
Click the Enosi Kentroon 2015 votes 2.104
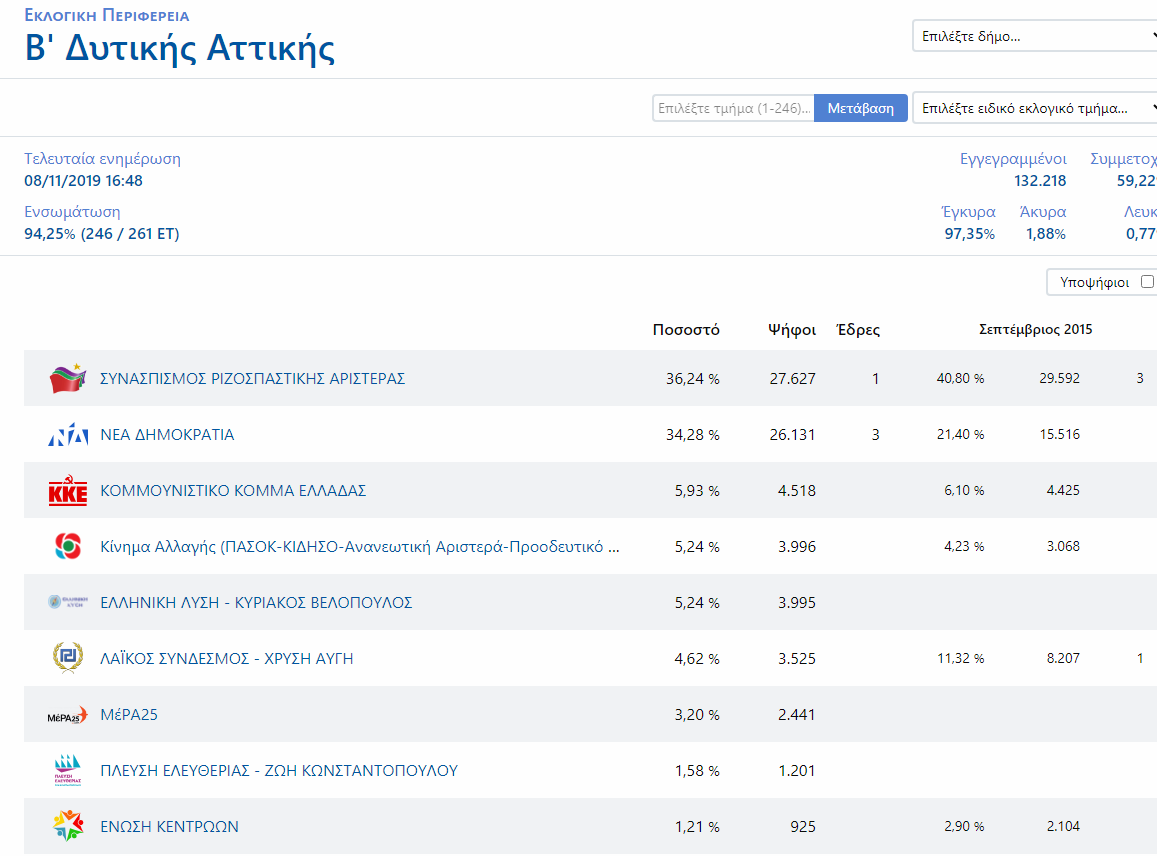coord(1063,826)
